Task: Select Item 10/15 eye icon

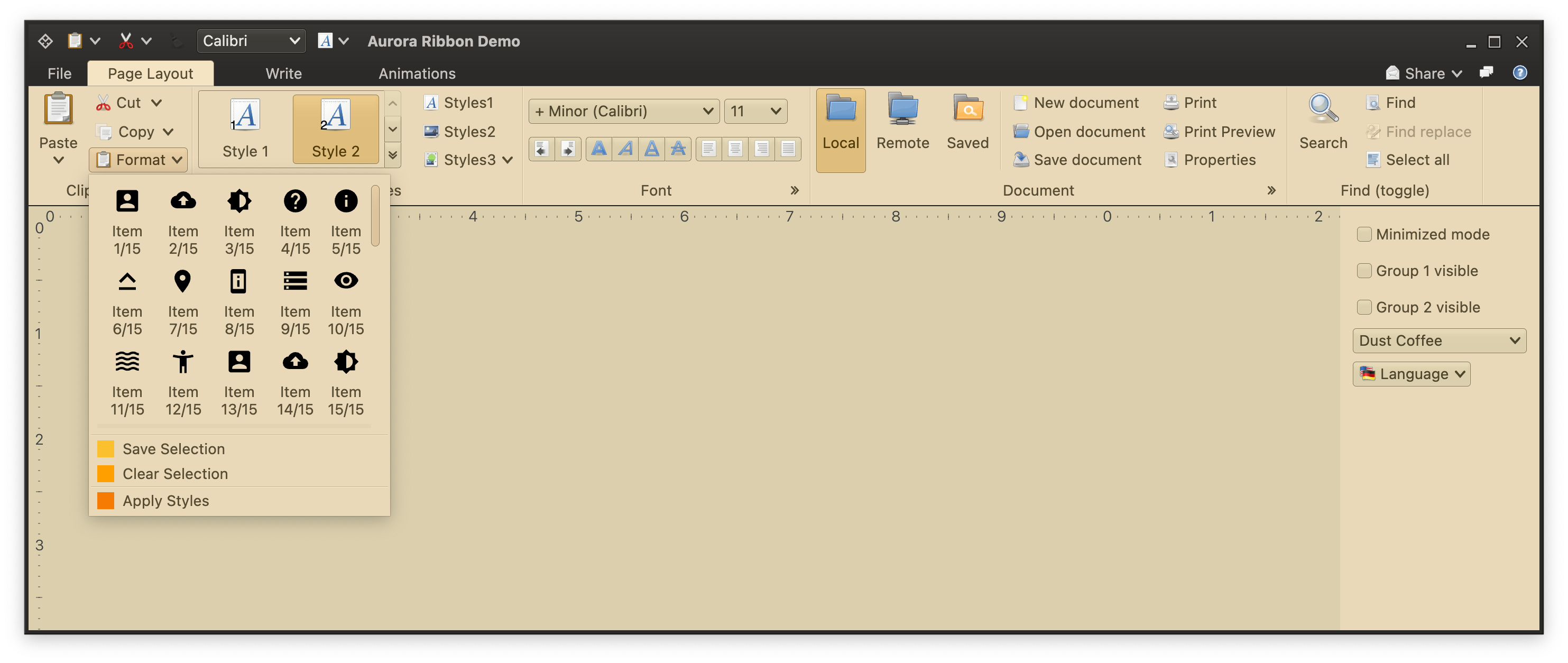Action: tap(346, 281)
